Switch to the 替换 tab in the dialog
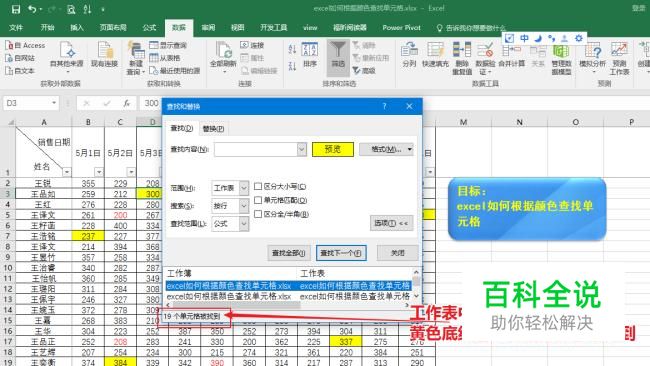Viewport: 650px width, 366px height. pos(213,128)
